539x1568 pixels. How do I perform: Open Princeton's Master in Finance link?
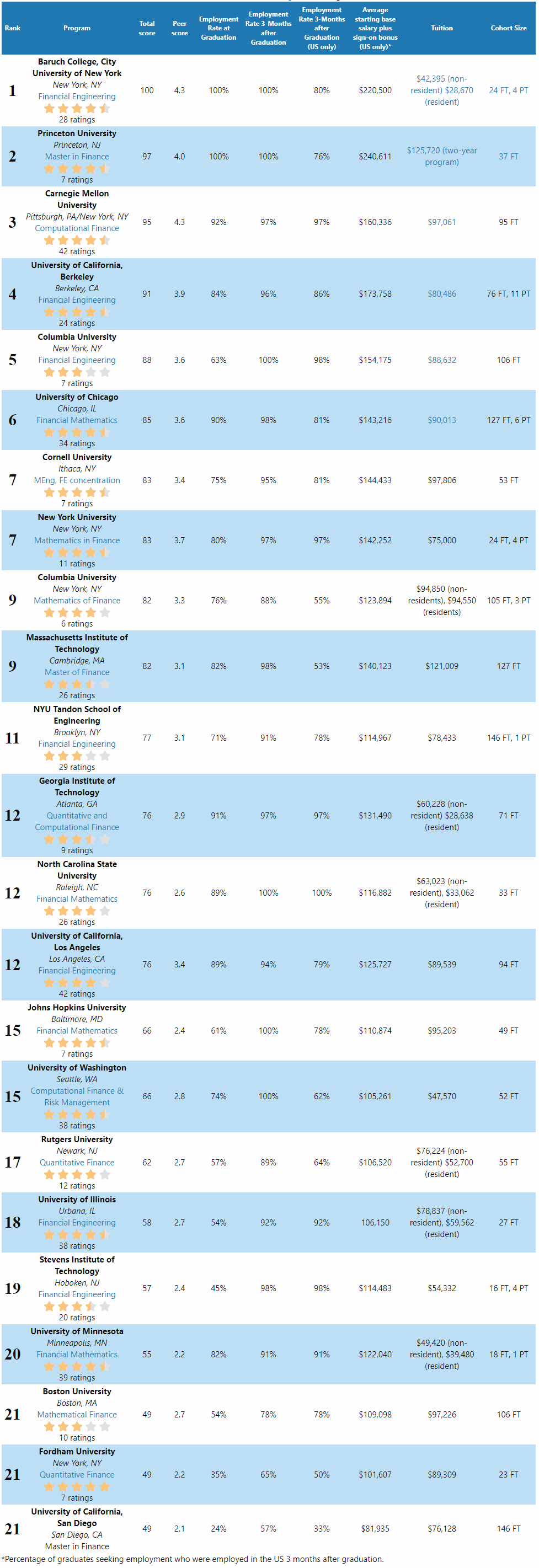click(77, 157)
